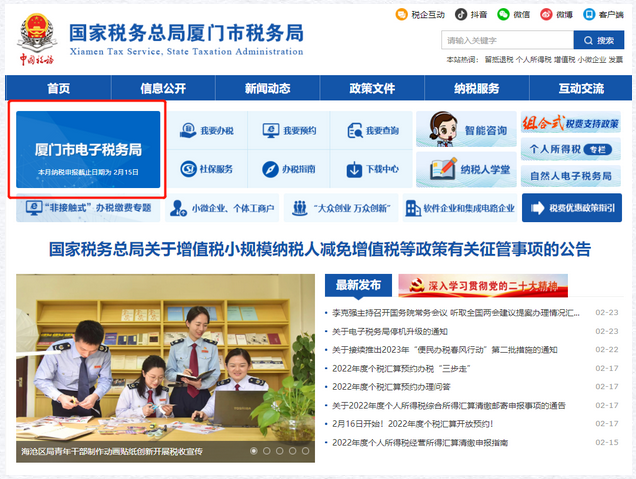
Task: Open the 新闻动态 menu
Action: click(x=267, y=88)
